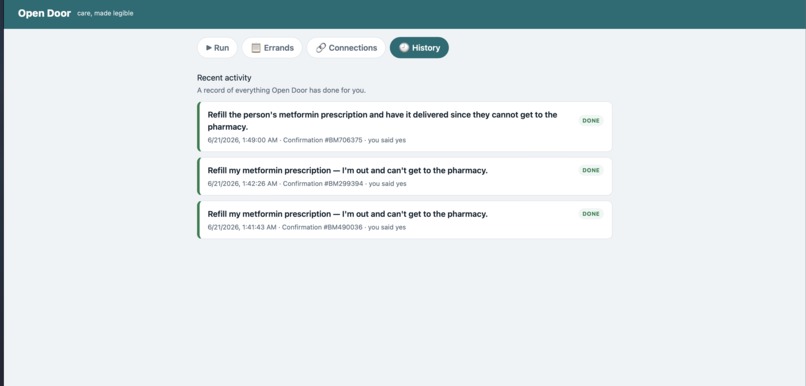Open the 'Refill the person's metformin' entry

405,126
